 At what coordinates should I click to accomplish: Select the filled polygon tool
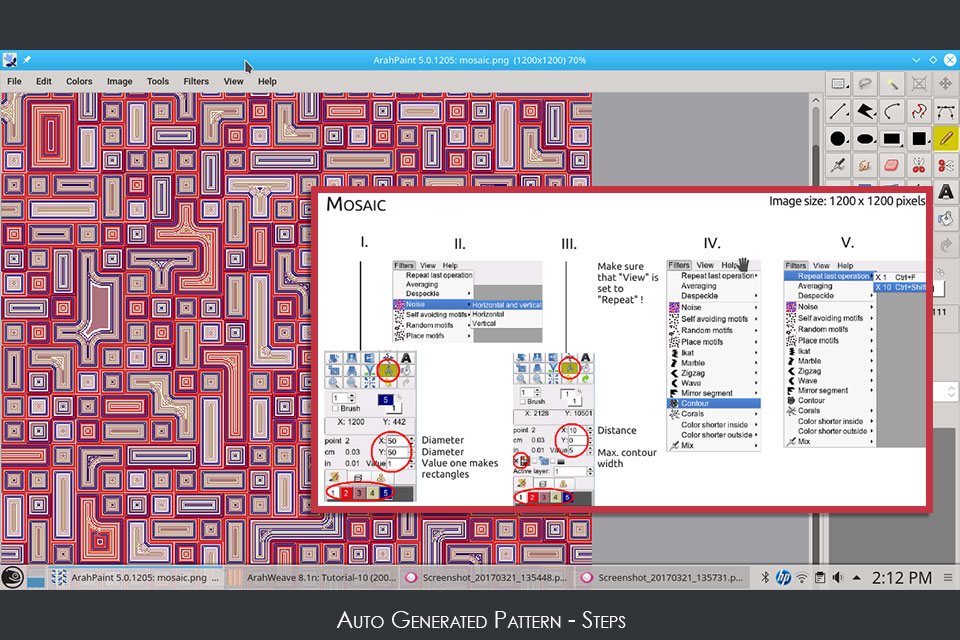pyautogui.click(x=865, y=111)
